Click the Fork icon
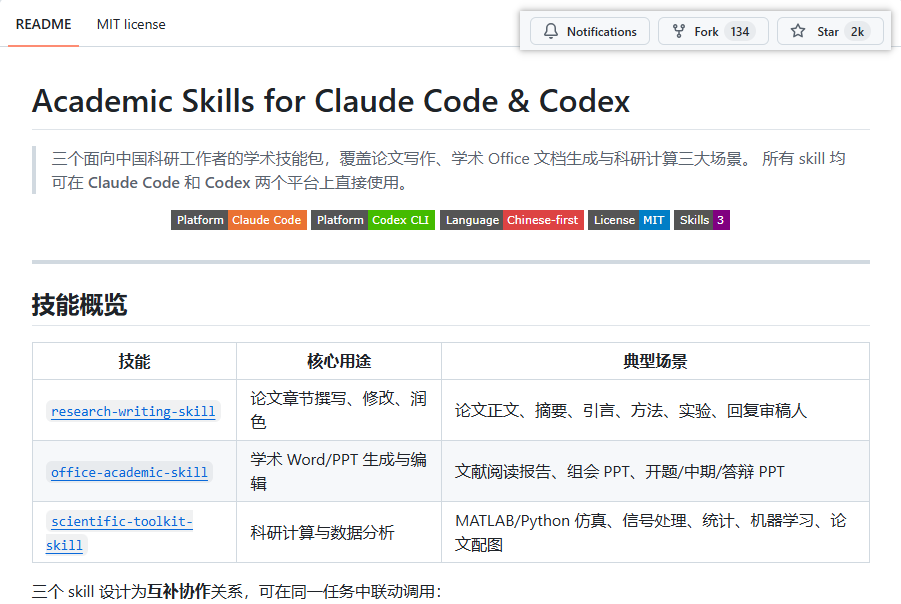Image resolution: width=901 pixels, height=604 pixels. (679, 31)
